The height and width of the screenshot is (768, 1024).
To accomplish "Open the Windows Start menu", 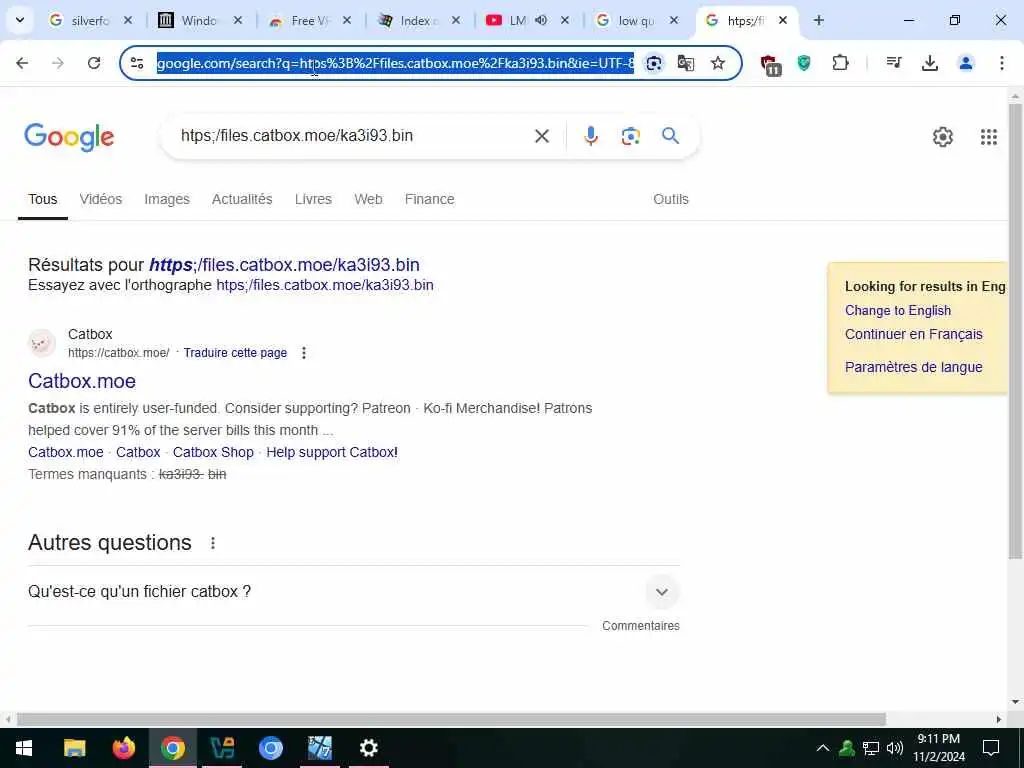I will (24, 748).
